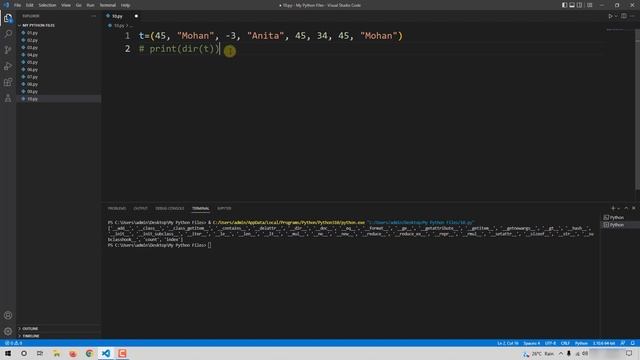The image size is (640, 360).
Task: Select the first Python terminal in list
Action: [616, 218]
